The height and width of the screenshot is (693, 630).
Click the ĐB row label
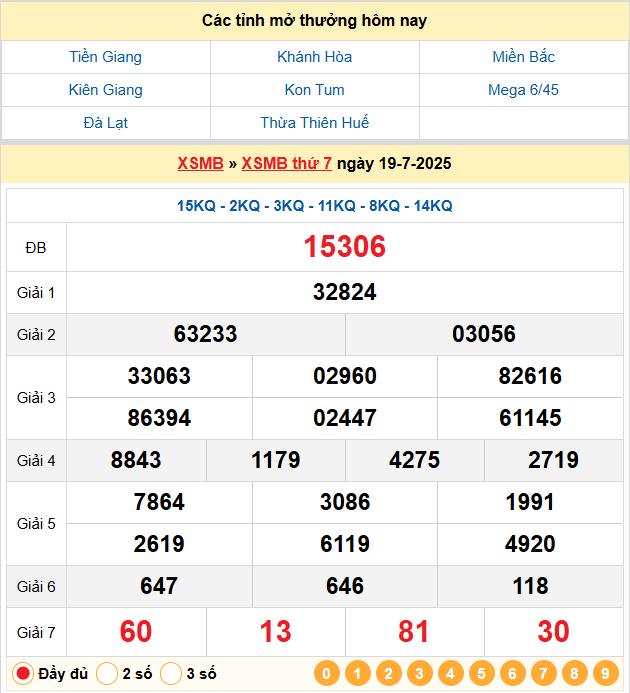click(36, 248)
